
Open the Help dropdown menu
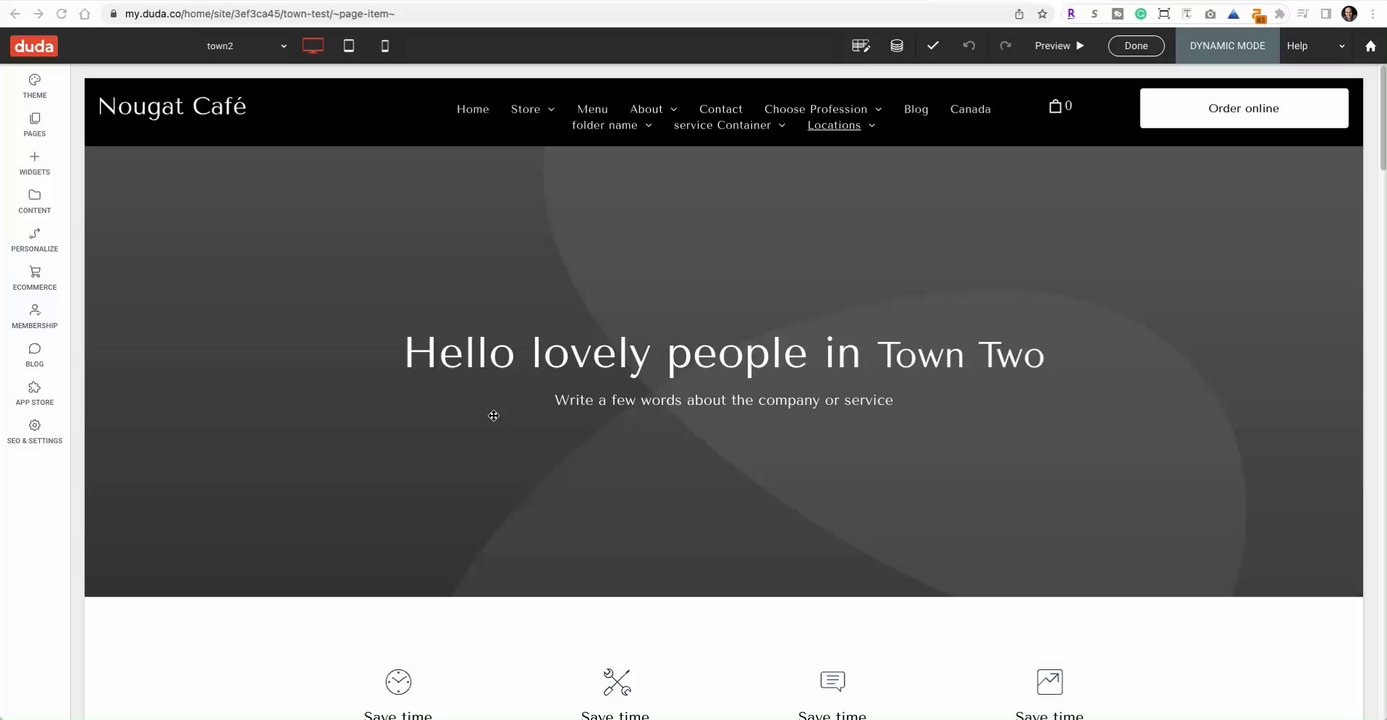coord(1316,46)
